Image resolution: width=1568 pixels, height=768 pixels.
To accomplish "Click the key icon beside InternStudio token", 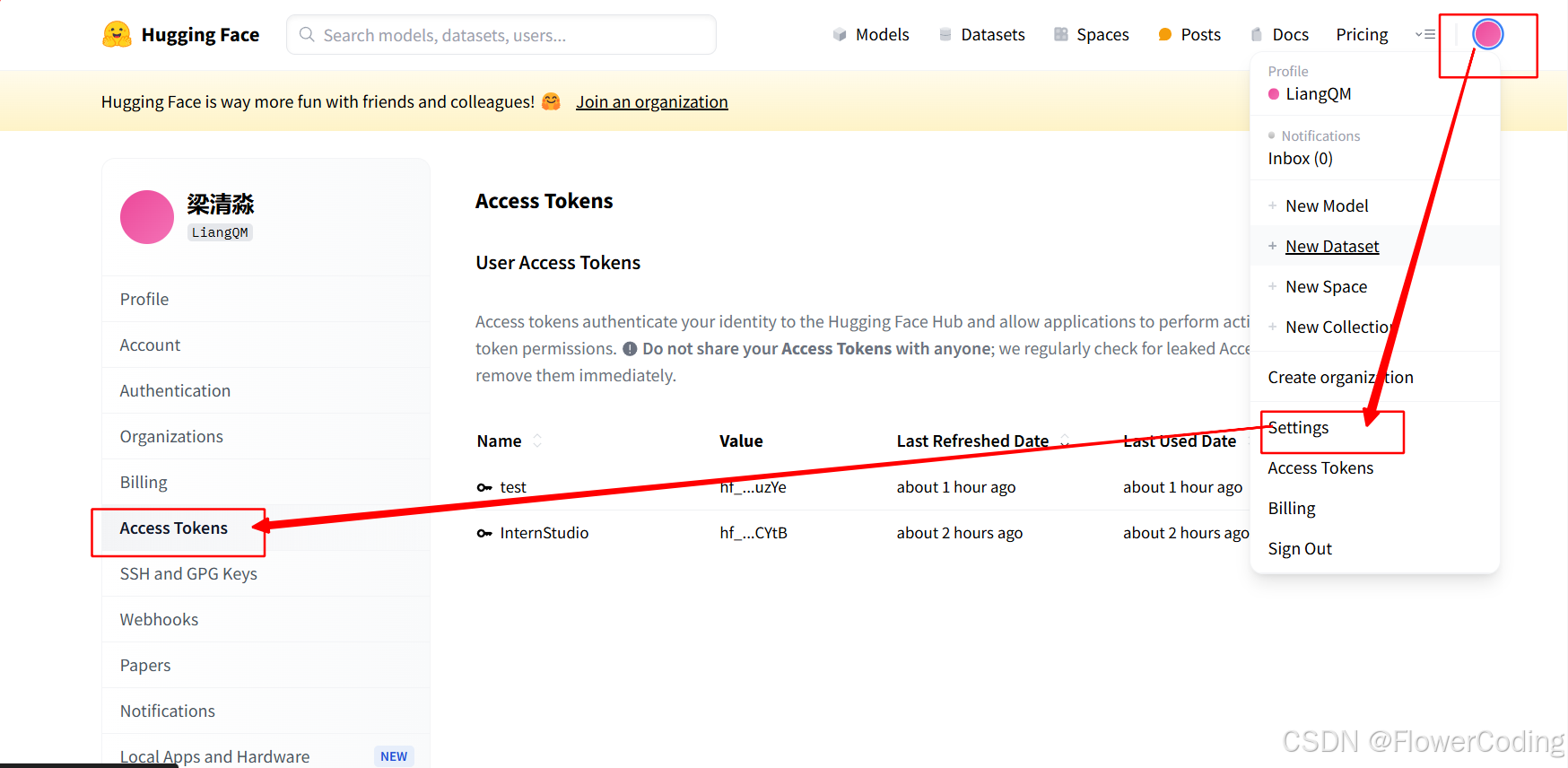I will 484,533.
